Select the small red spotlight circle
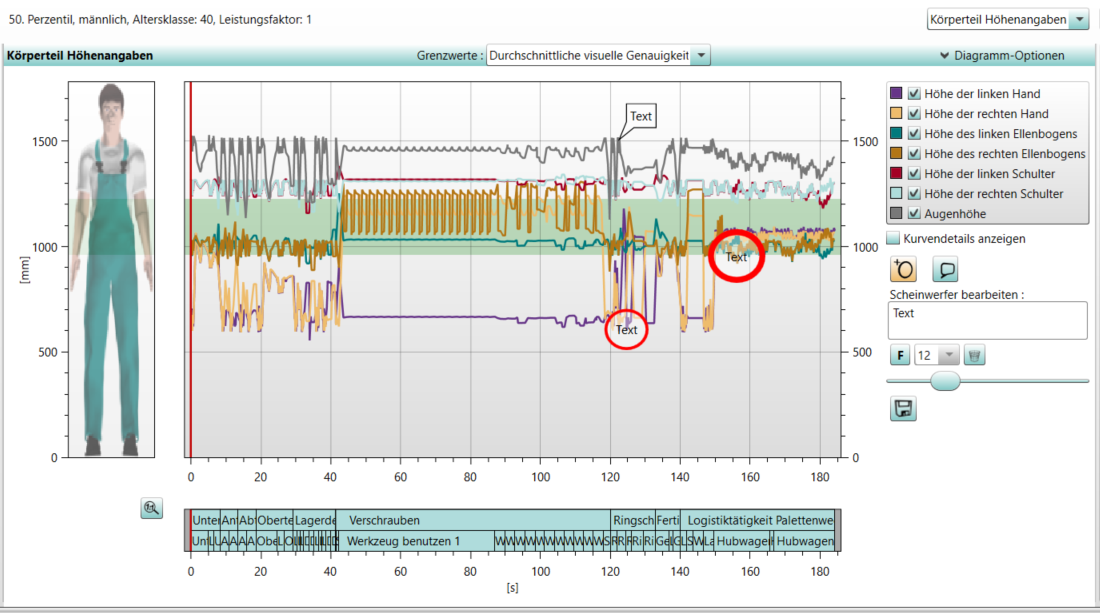 627,329
